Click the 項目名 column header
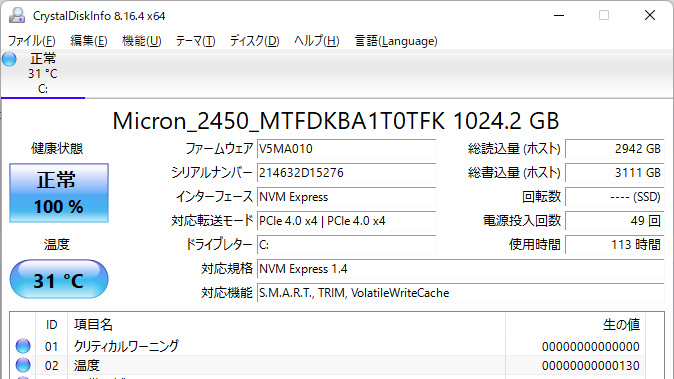The height and width of the screenshot is (379, 674). click(93, 324)
